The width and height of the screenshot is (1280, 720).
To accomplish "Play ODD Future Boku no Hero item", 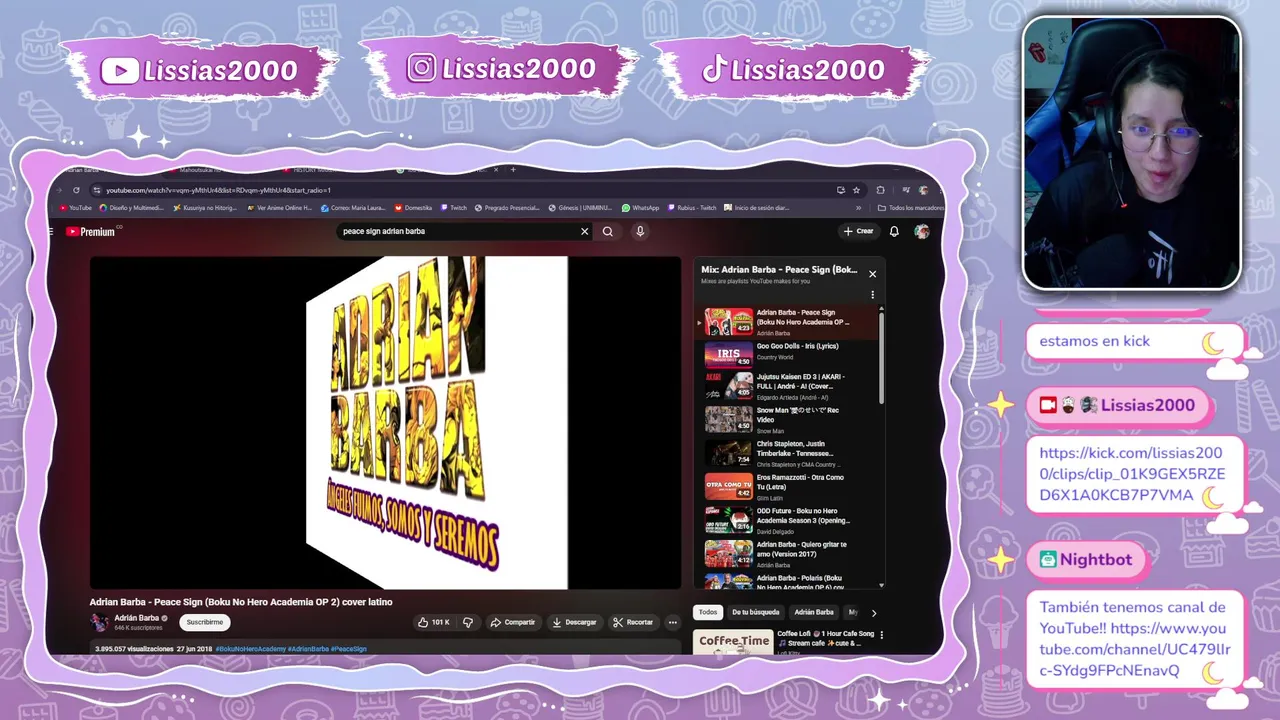I will (788, 520).
